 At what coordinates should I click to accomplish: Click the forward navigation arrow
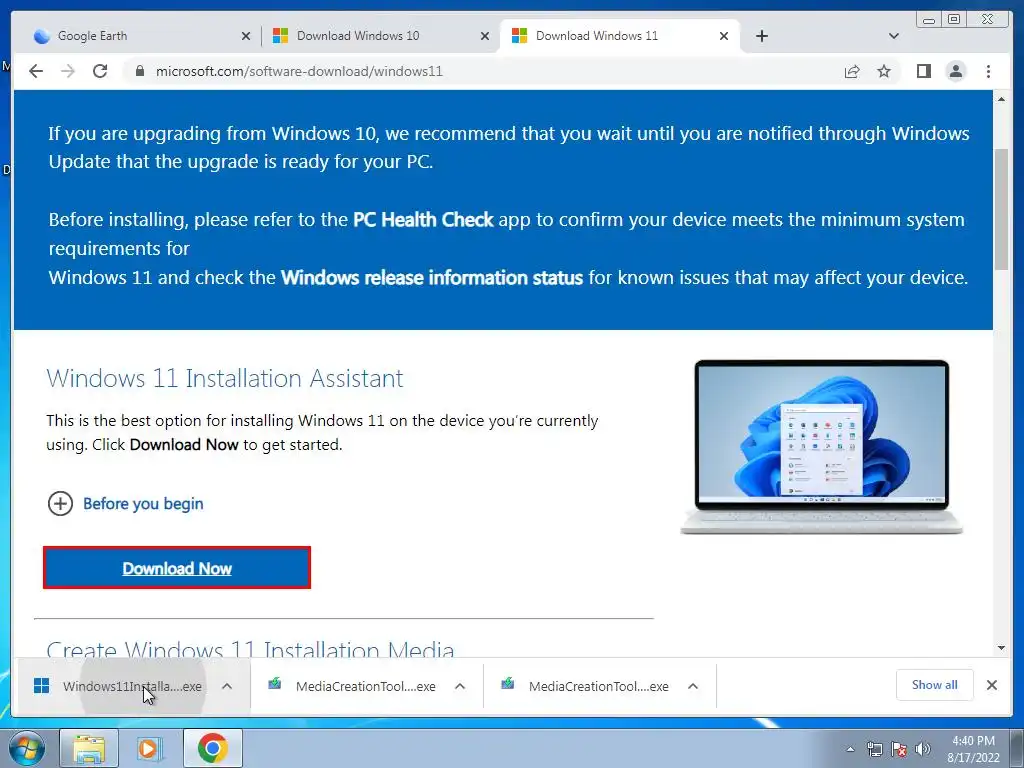point(68,71)
